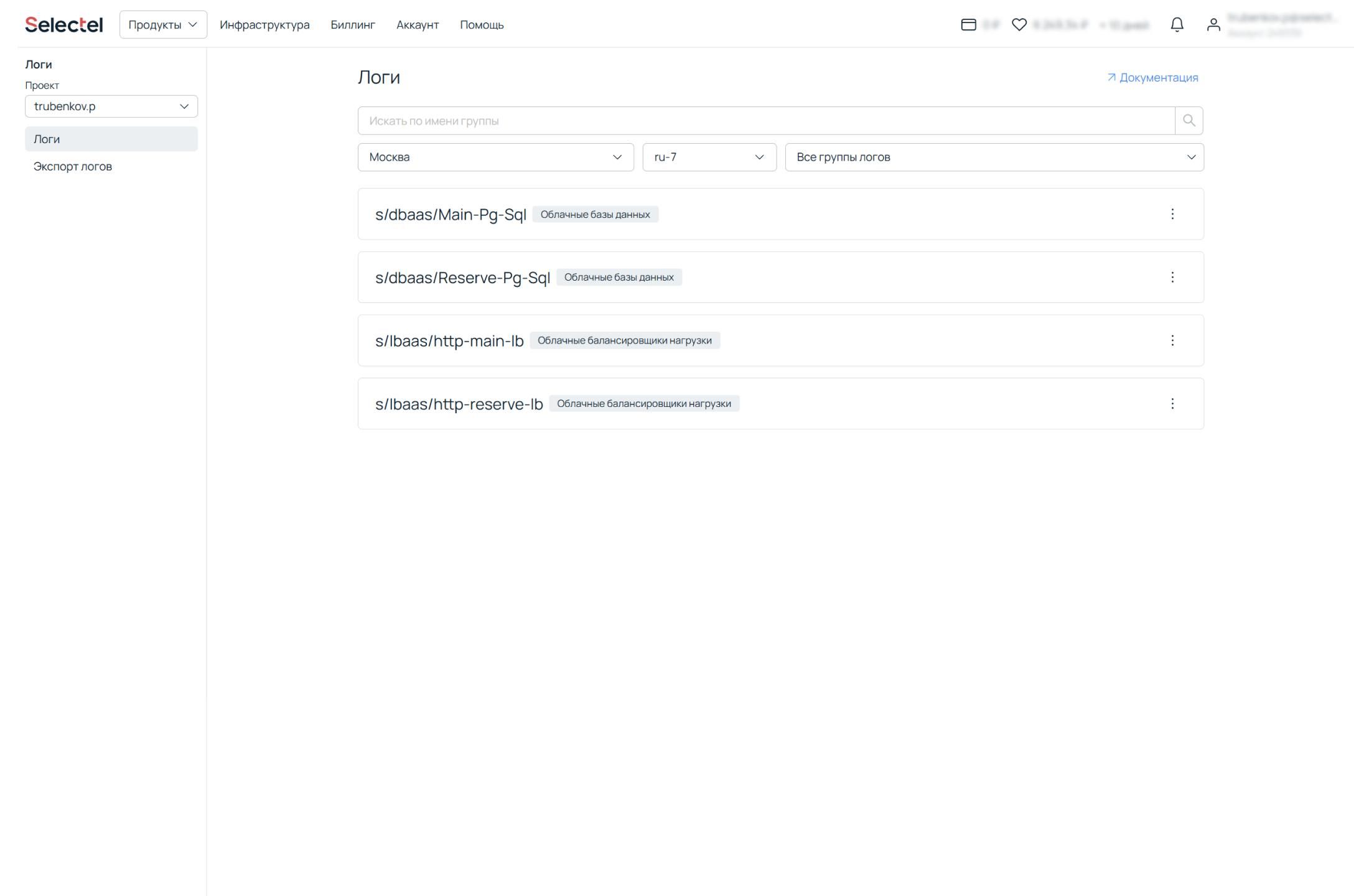
Task: Focus the group name search field
Action: tap(765, 121)
